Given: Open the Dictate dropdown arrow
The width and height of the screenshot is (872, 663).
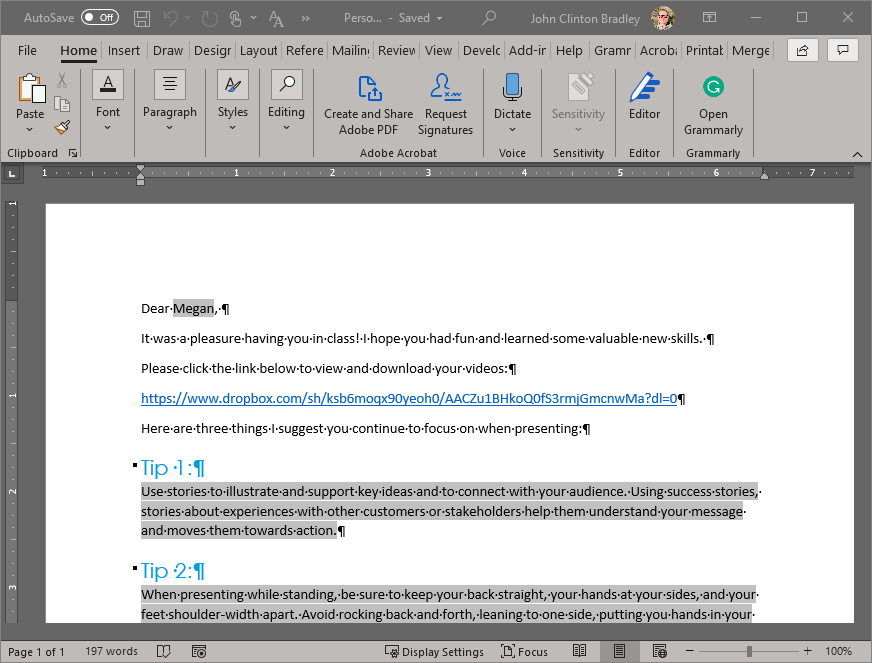Looking at the screenshot, I should point(512,130).
